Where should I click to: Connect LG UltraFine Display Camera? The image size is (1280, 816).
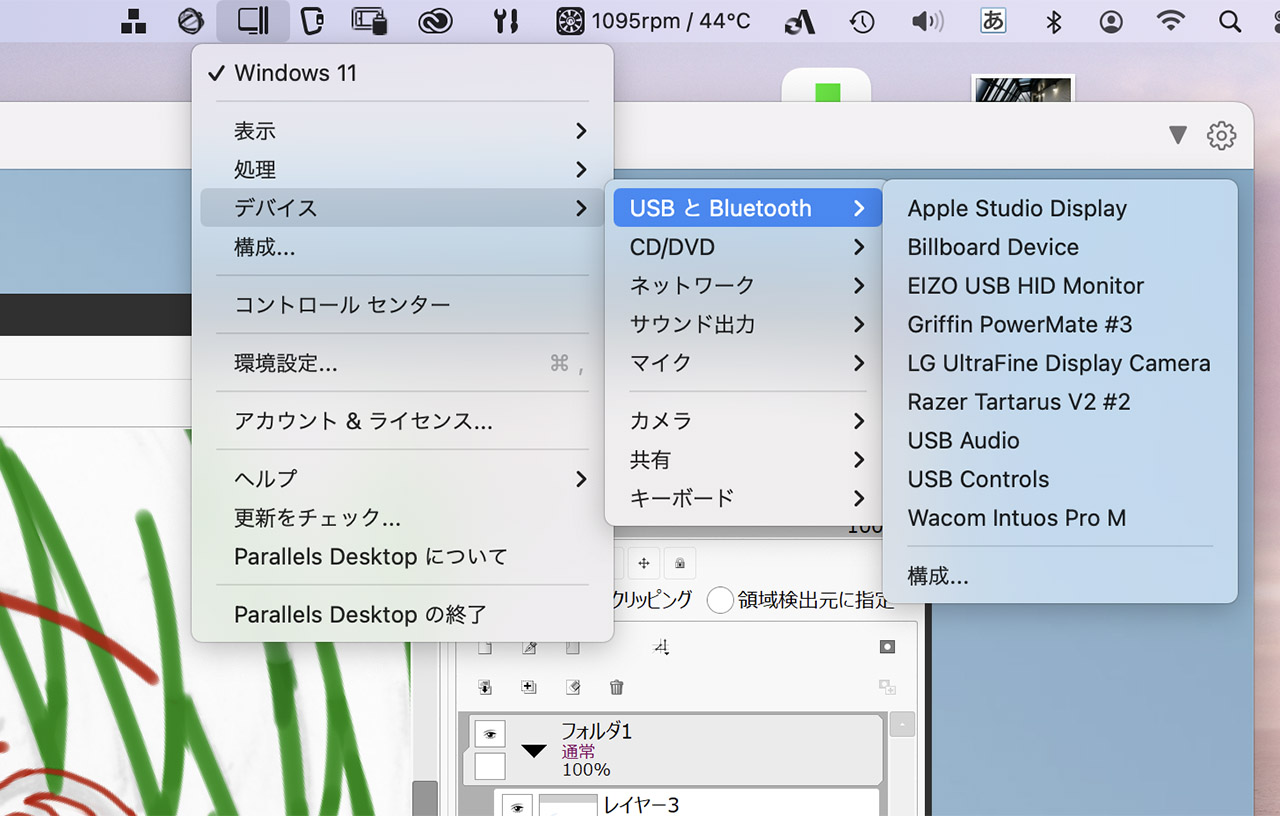pos(1060,363)
